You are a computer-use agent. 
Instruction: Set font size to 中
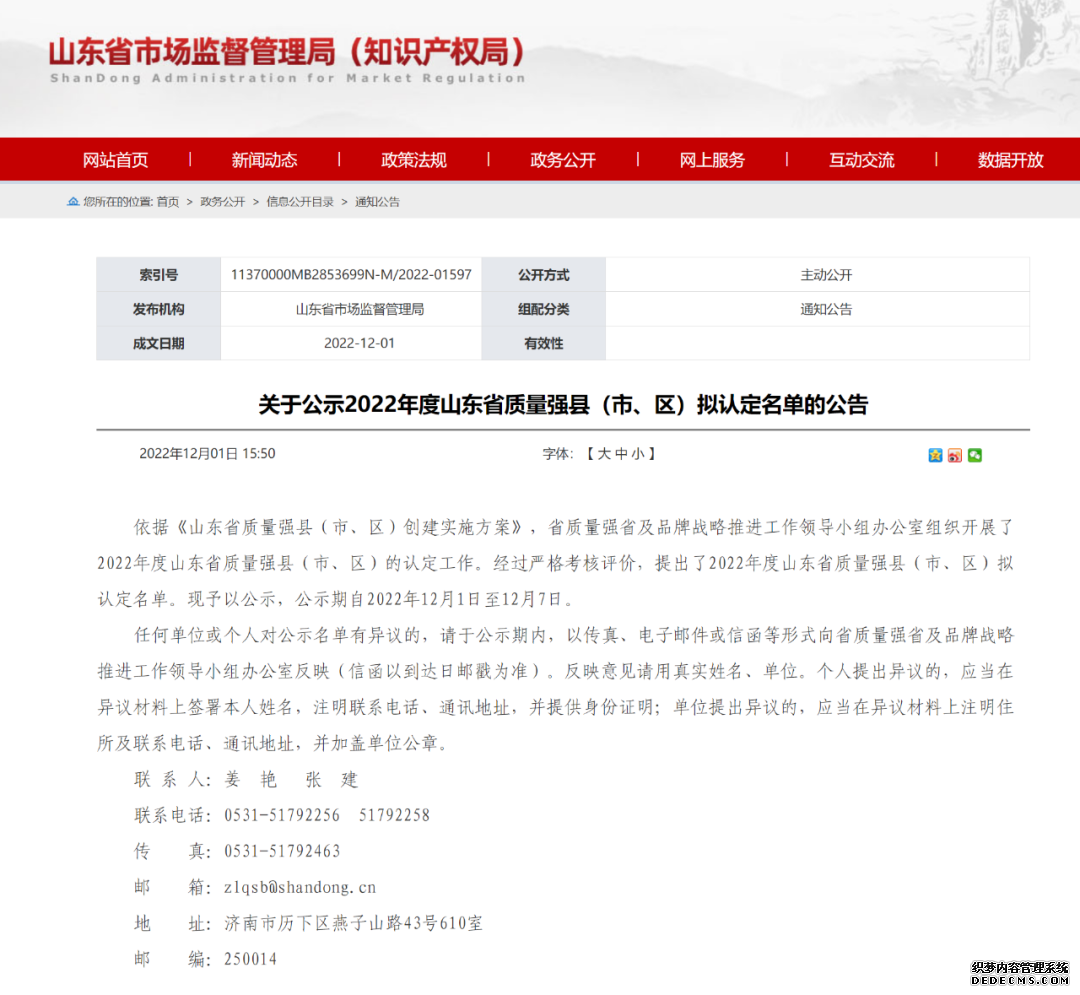tap(621, 454)
